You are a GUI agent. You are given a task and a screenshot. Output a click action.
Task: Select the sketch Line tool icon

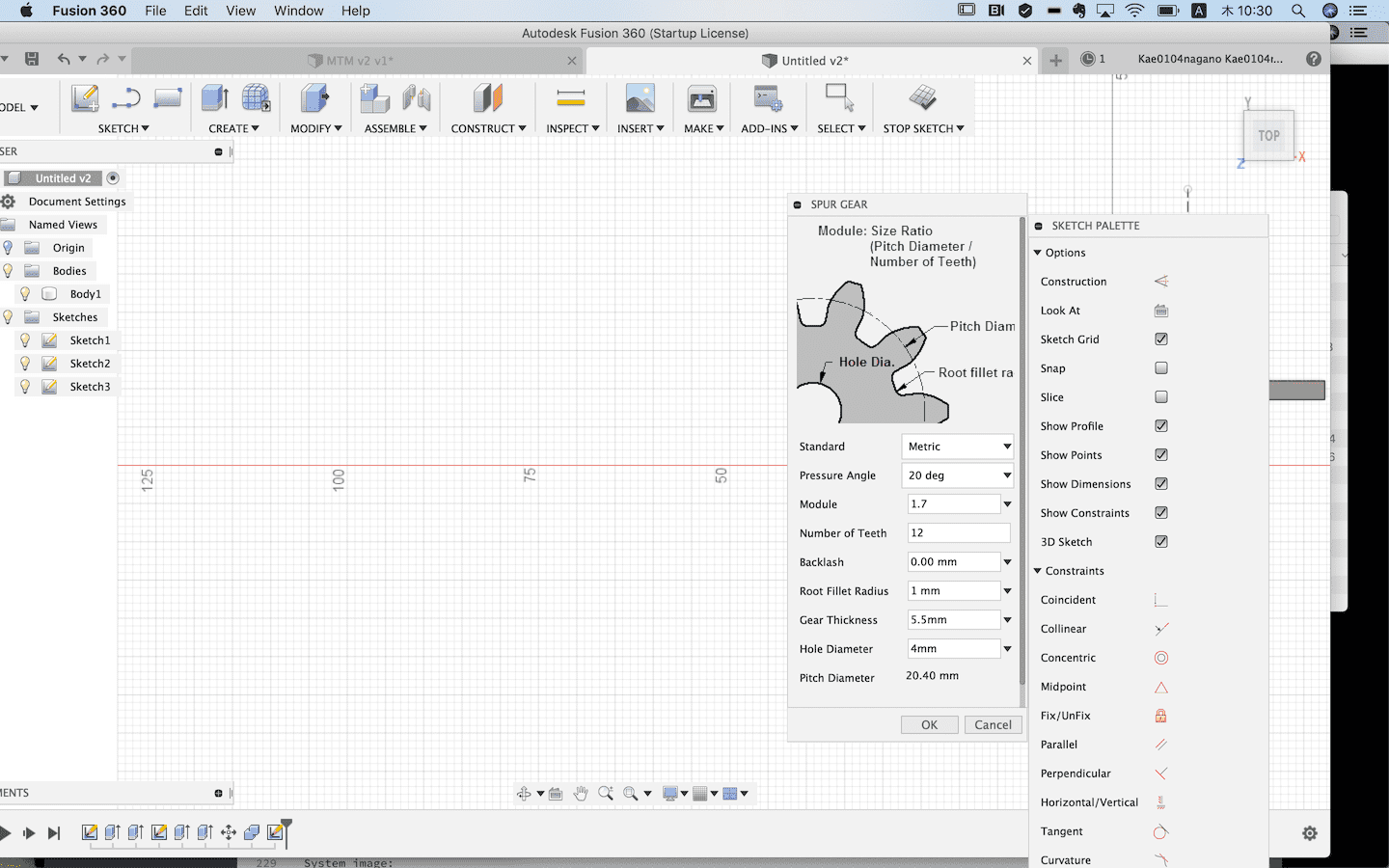point(126,98)
